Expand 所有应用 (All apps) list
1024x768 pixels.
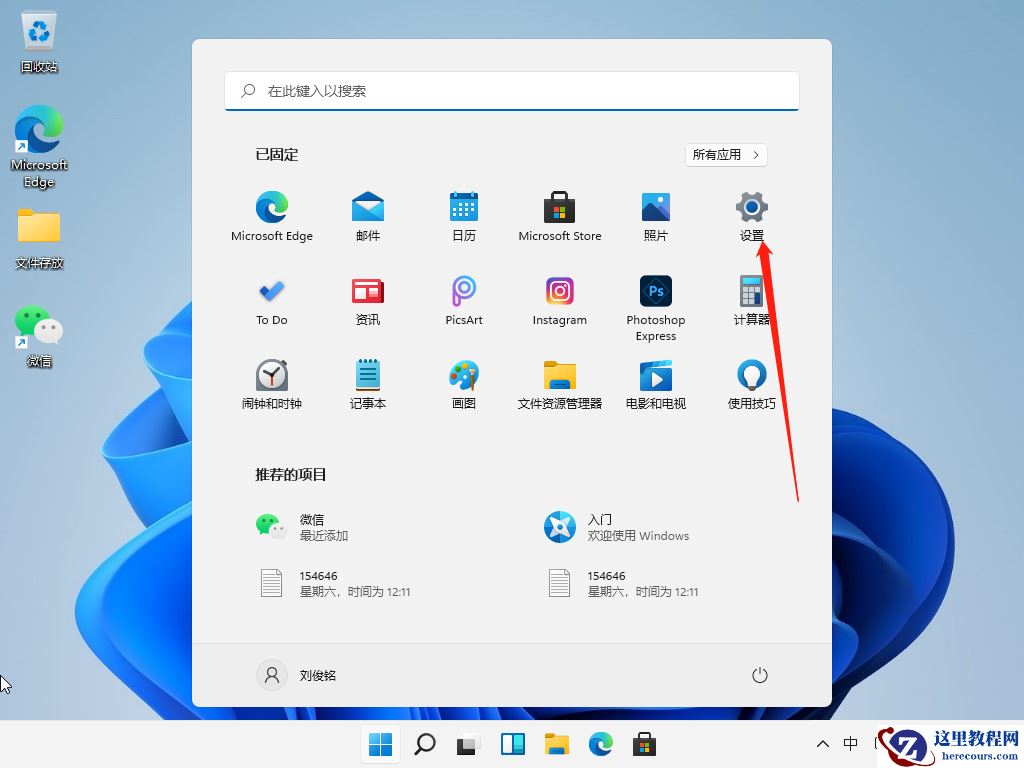click(x=726, y=154)
